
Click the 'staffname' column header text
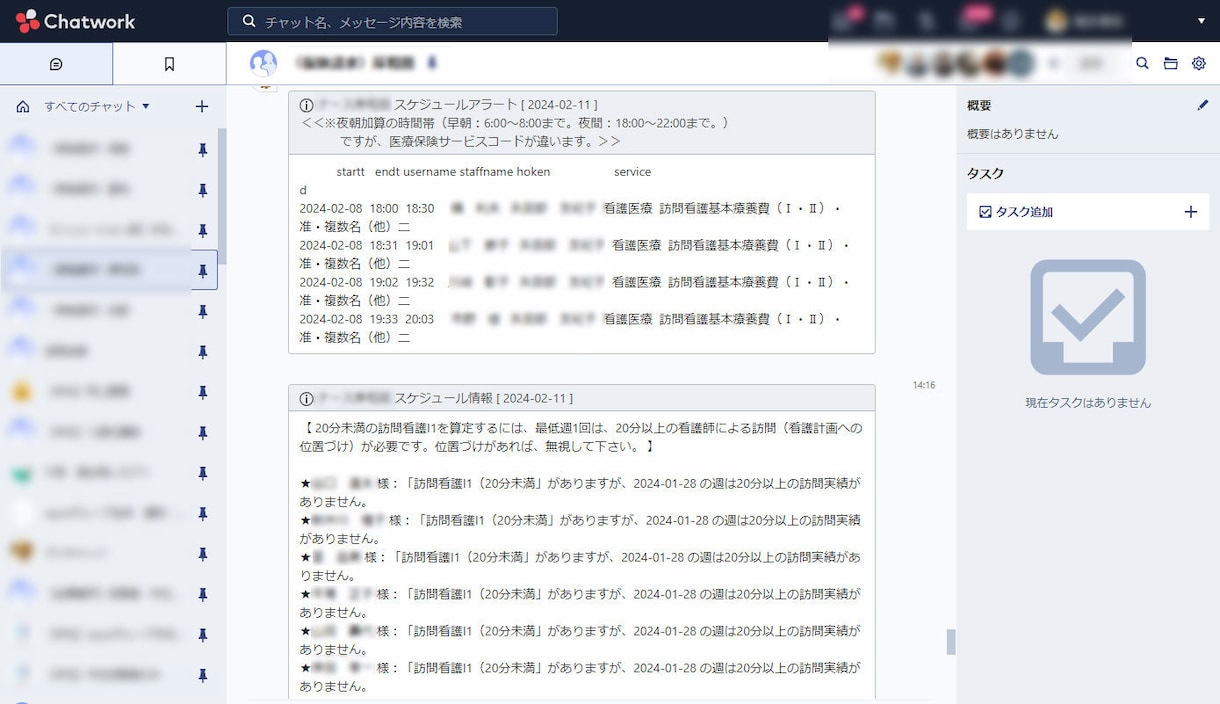(x=486, y=172)
